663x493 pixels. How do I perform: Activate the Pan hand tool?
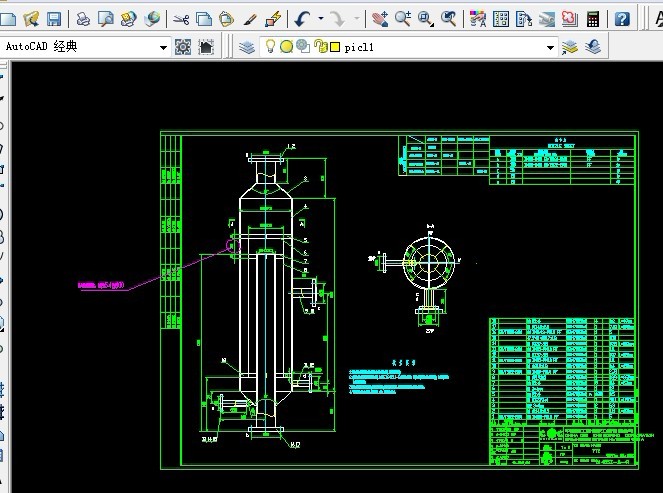380,19
